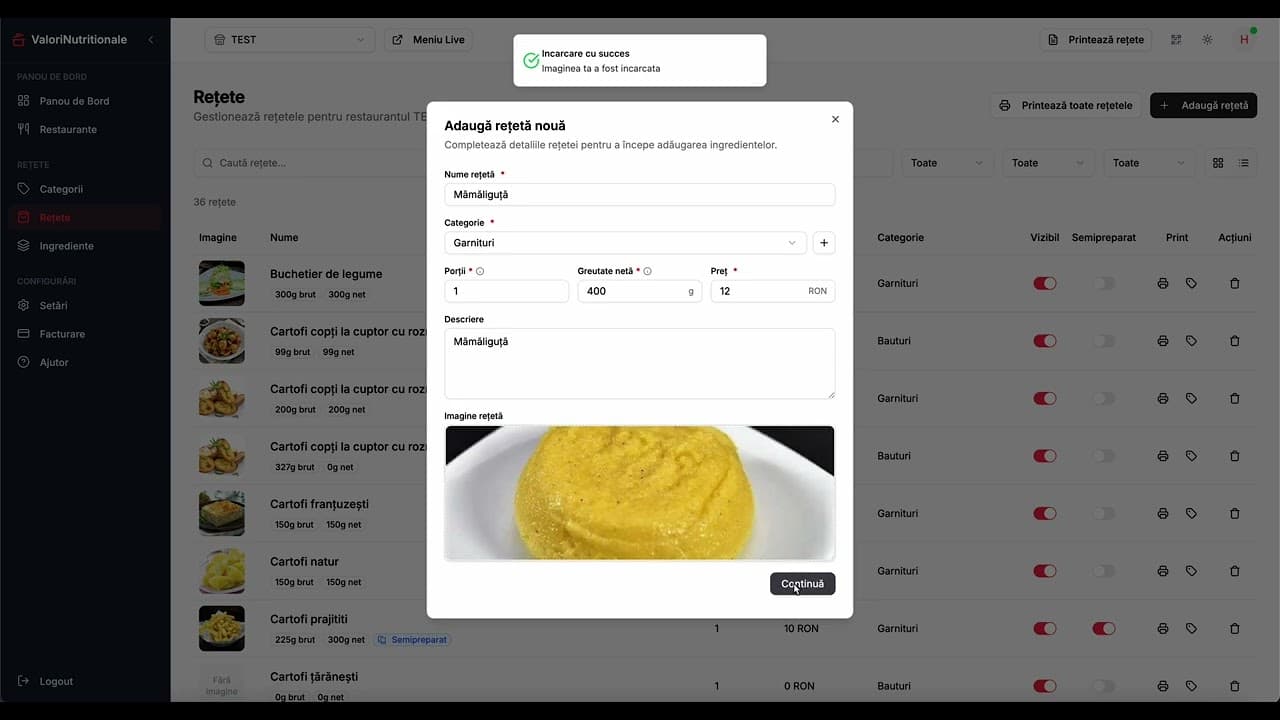Click delete trash icon for Cartofi natur row
The image size is (1280, 720).
point(1234,571)
